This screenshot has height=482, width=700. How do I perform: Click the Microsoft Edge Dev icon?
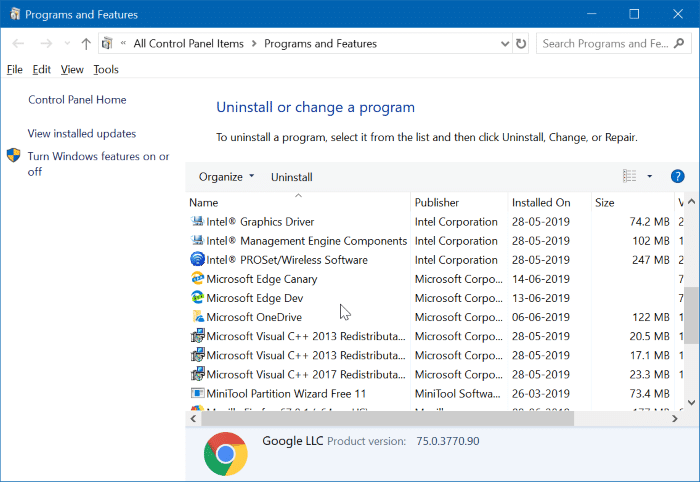point(197,298)
